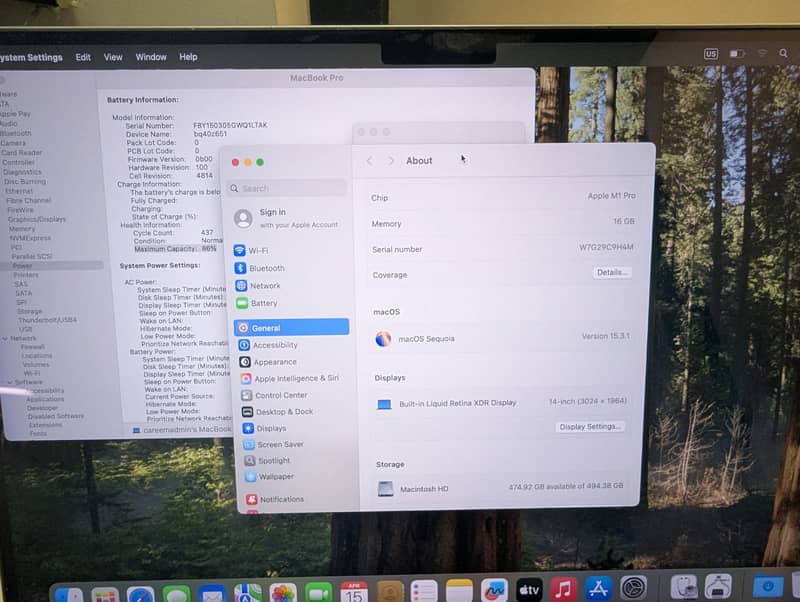Click the Display Settings button
This screenshot has width=800, height=602.
(590, 427)
